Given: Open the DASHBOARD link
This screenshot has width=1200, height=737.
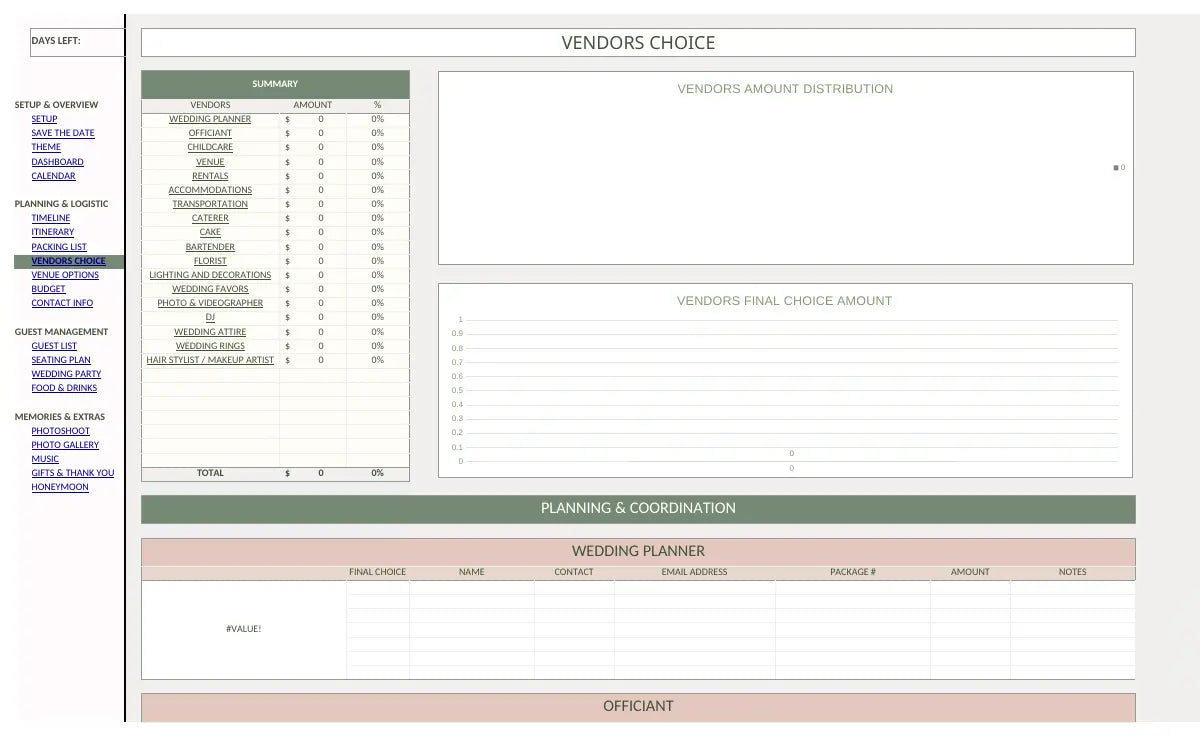Looking at the screenshot, I should point(57,162).
